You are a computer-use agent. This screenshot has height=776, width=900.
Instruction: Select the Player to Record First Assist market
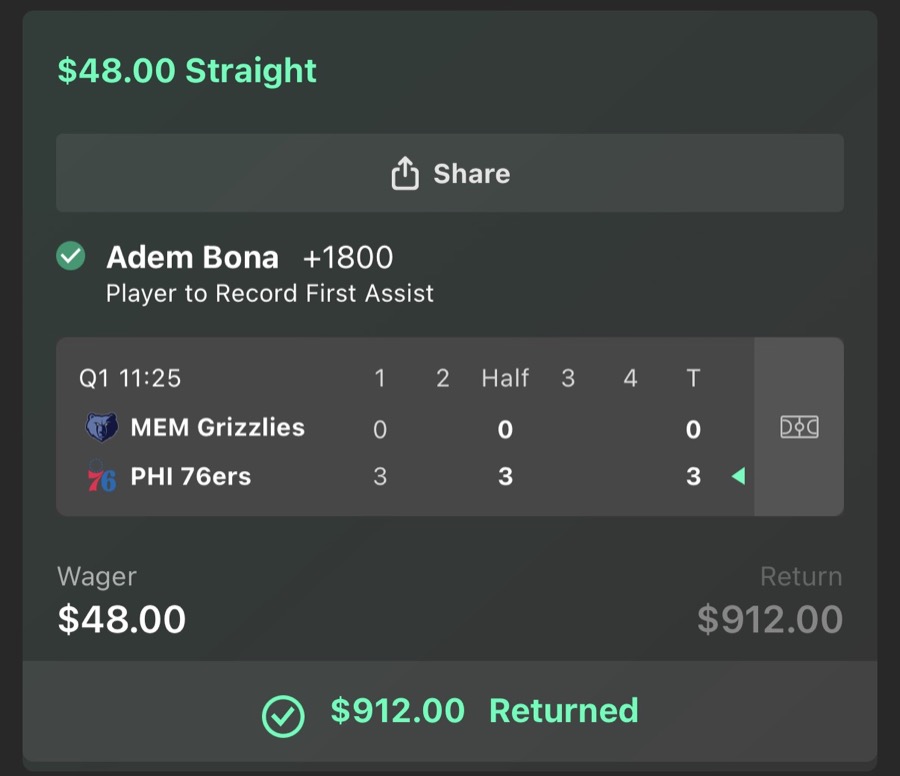(x=270, y=293)
